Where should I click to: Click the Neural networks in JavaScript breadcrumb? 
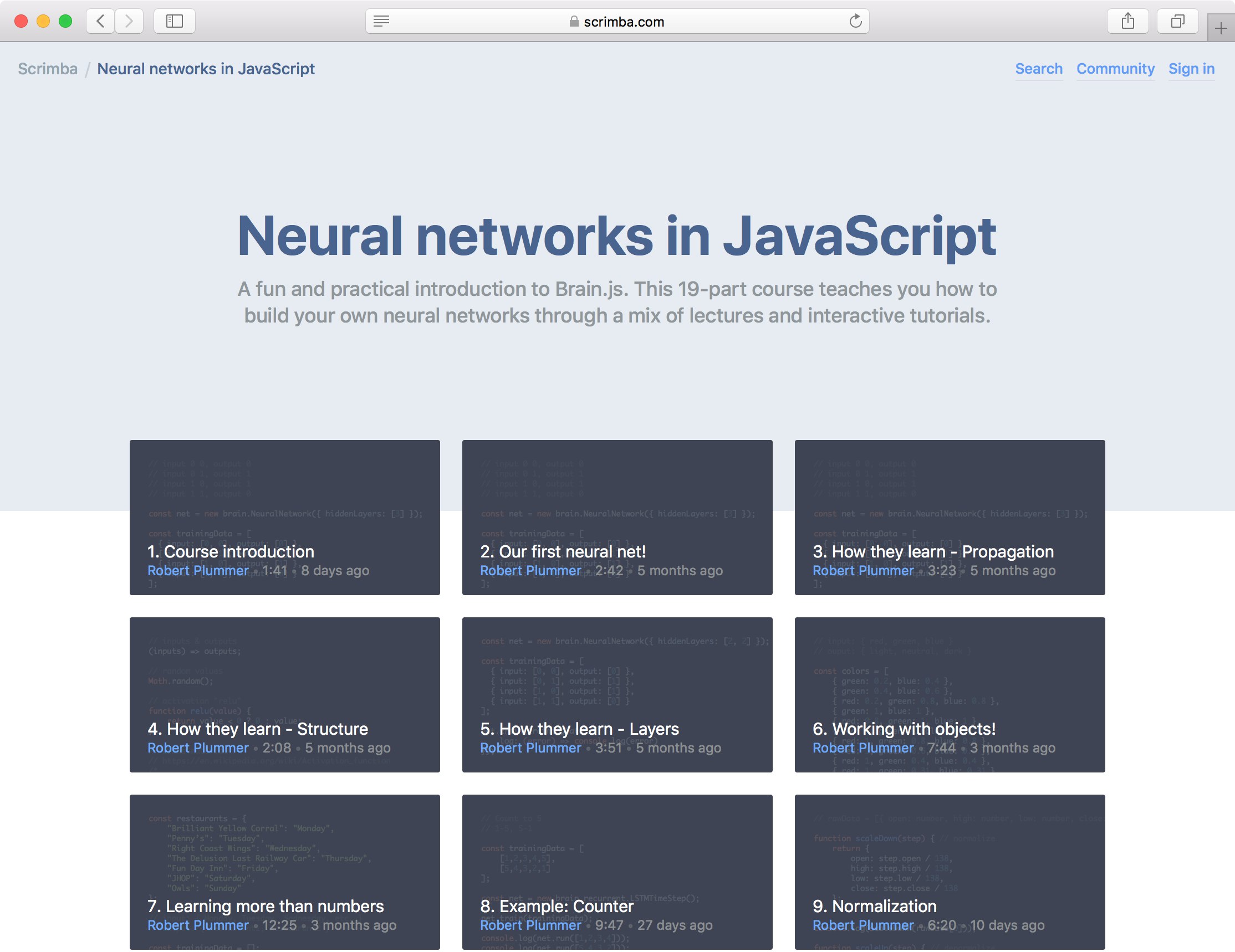coord(206,68)
